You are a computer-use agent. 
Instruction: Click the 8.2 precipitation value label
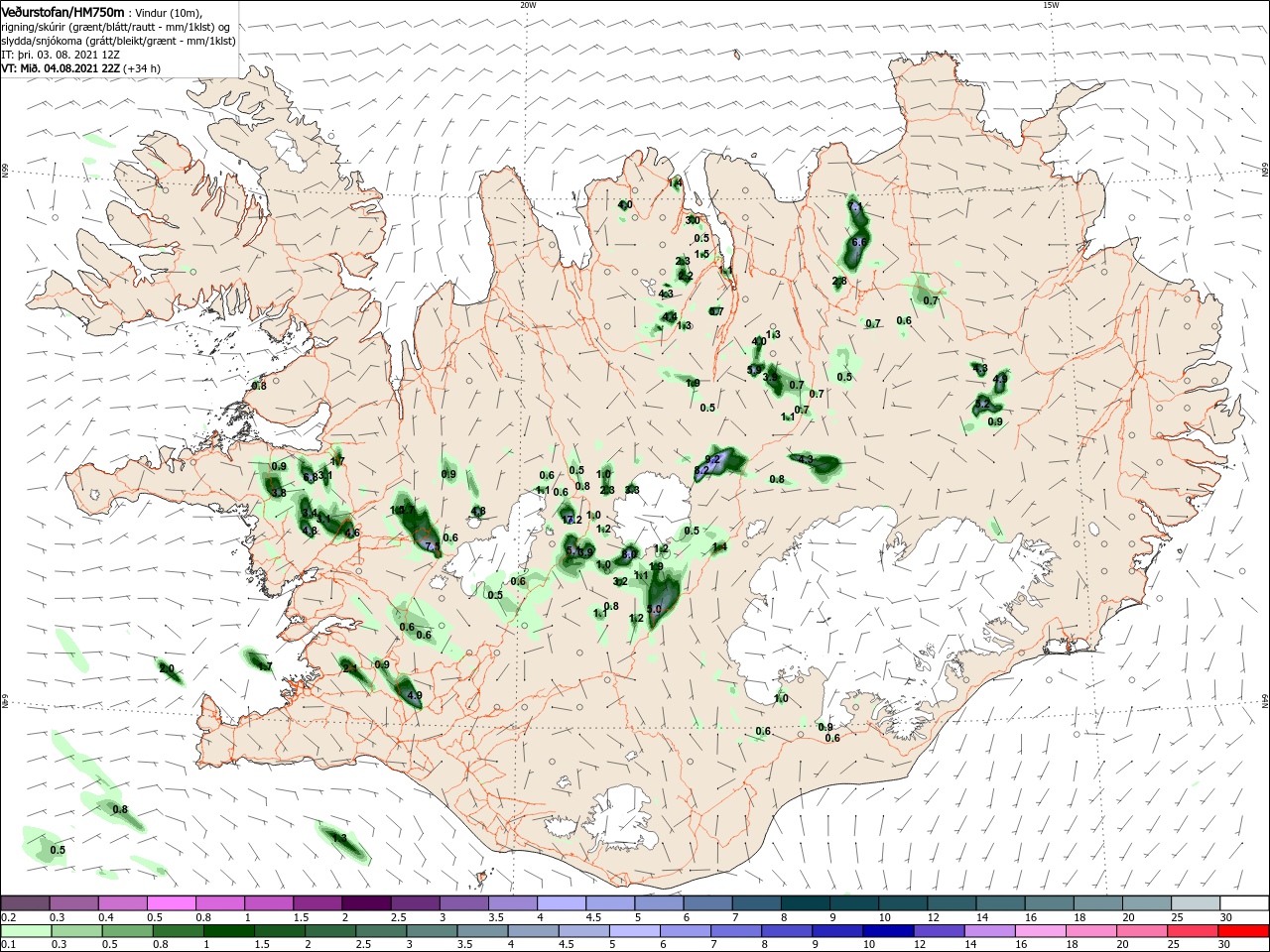coord(701,470)
